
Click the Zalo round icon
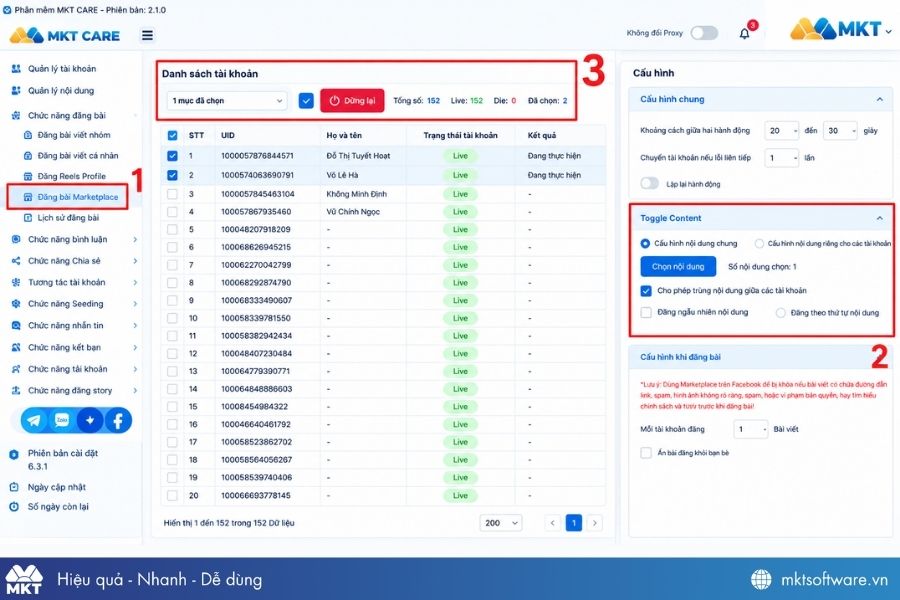pos(62,420)
